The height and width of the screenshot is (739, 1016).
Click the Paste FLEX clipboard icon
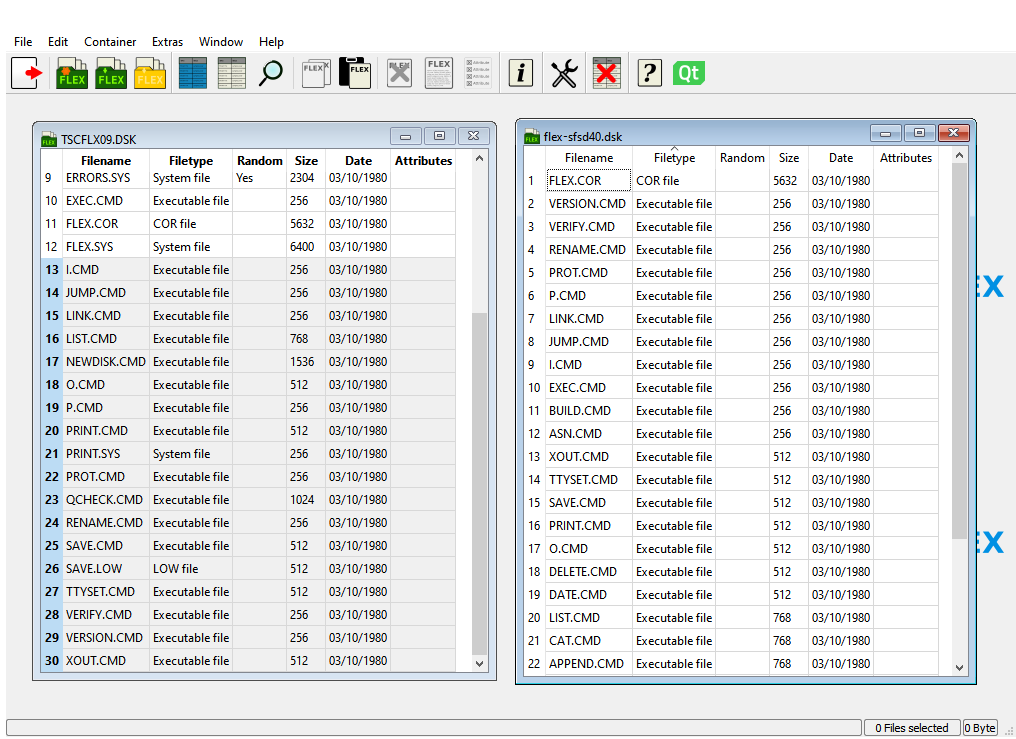point(355,73)
